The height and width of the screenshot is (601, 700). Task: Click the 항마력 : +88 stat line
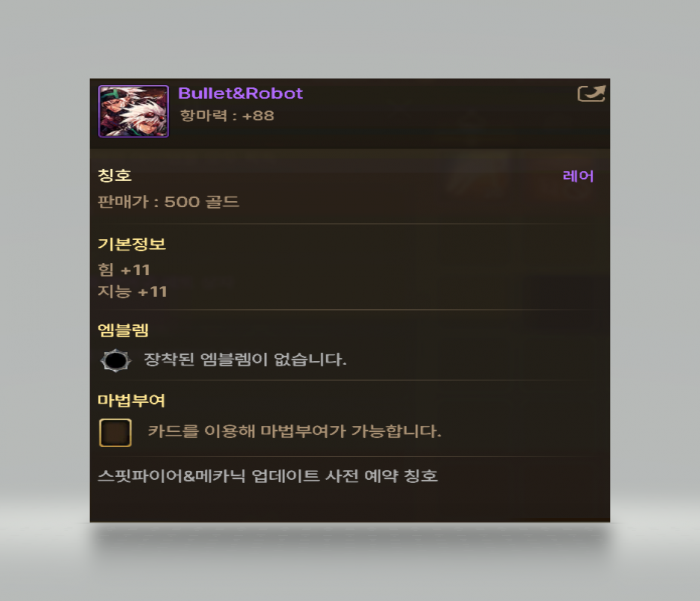[227, 116]
